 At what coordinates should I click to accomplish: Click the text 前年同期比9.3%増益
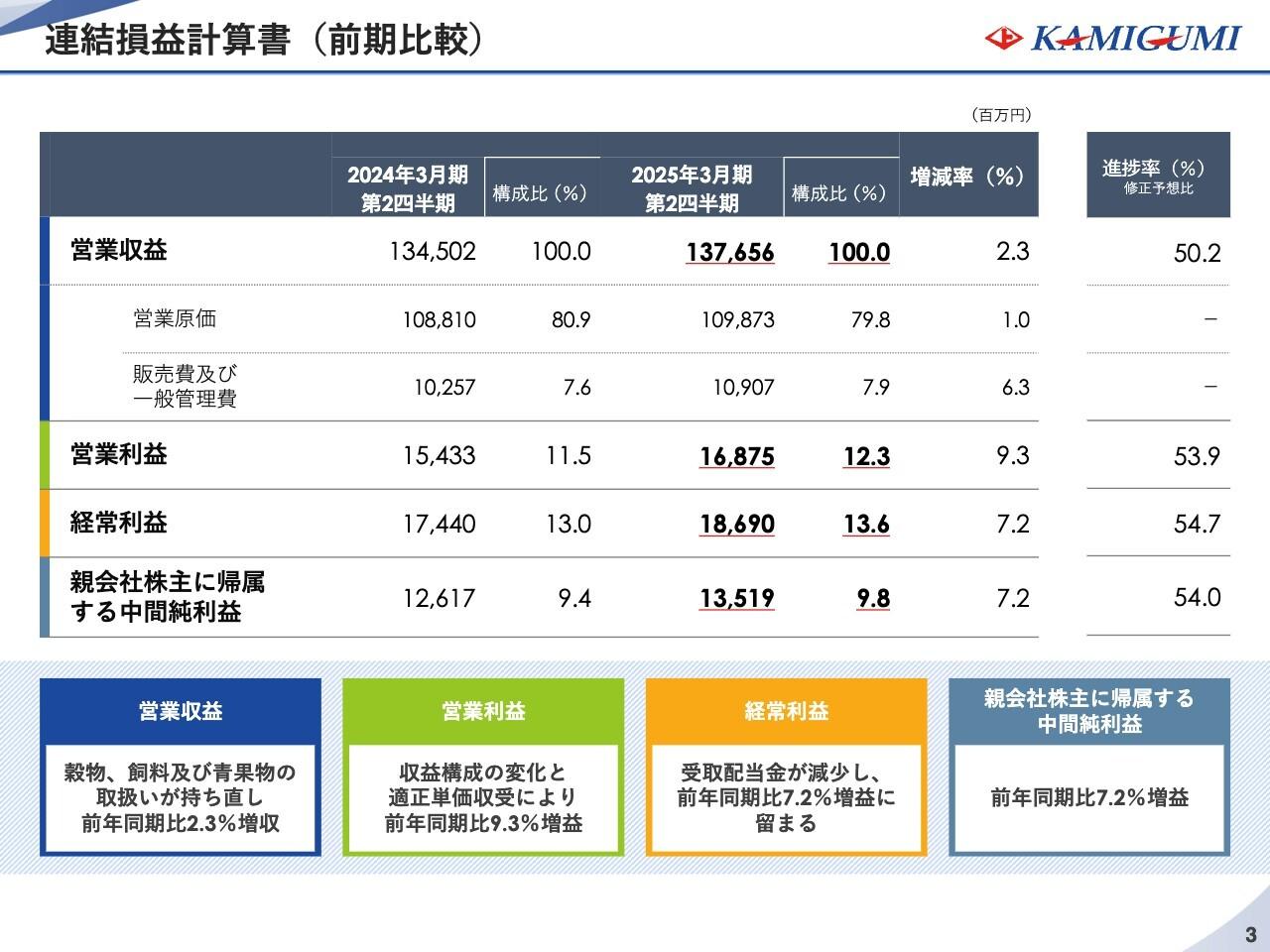pyautogui.click(x=484, y=824)
